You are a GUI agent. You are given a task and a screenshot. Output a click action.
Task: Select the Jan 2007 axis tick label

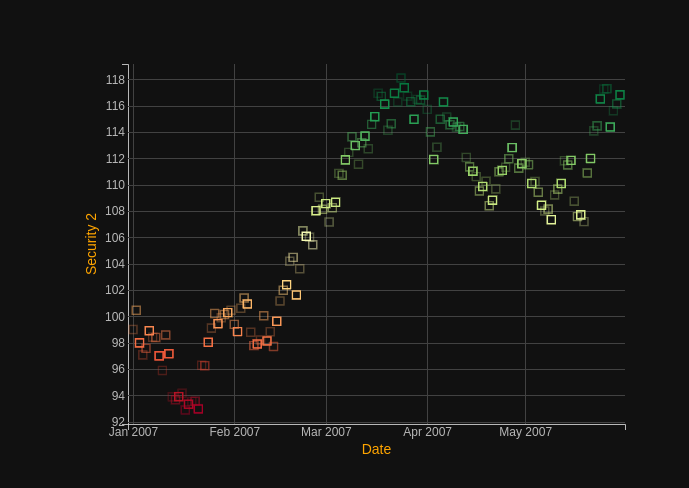(x=133, y=432)
